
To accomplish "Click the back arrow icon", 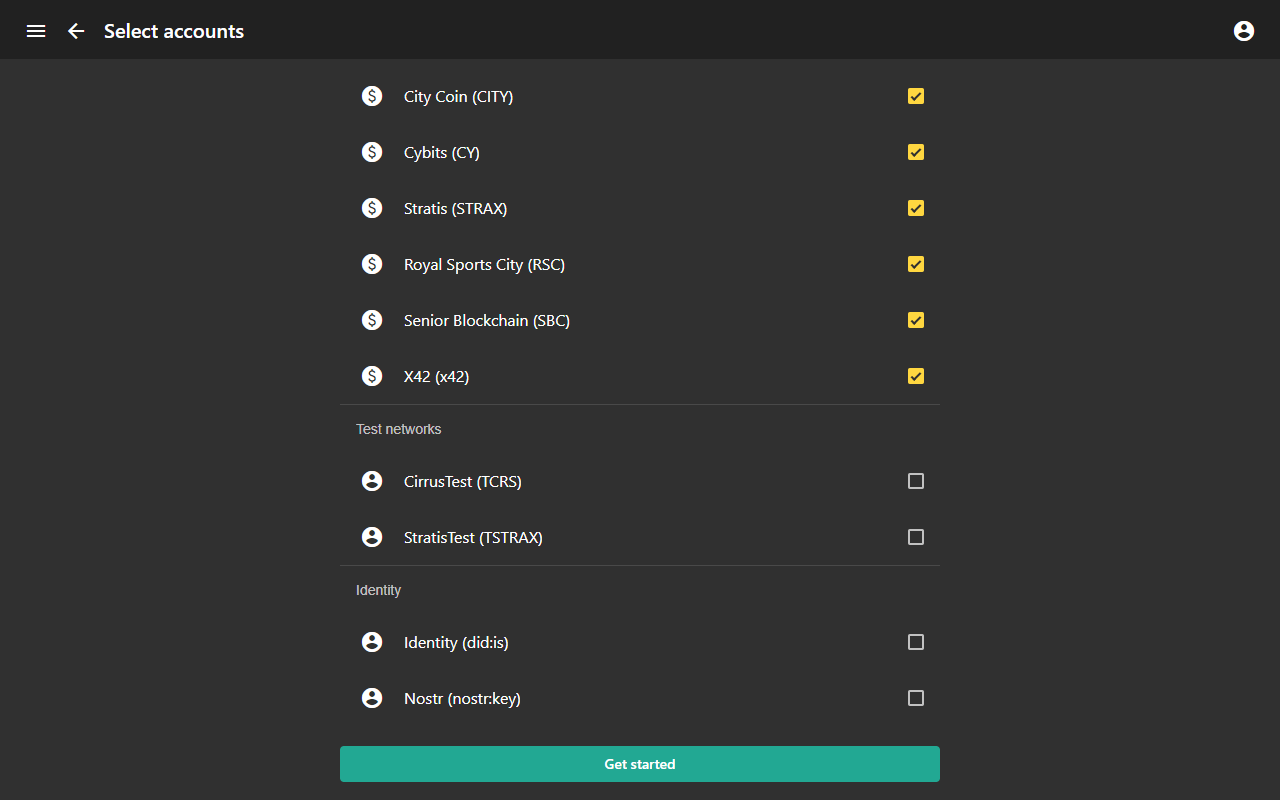I will pos(76,31).
